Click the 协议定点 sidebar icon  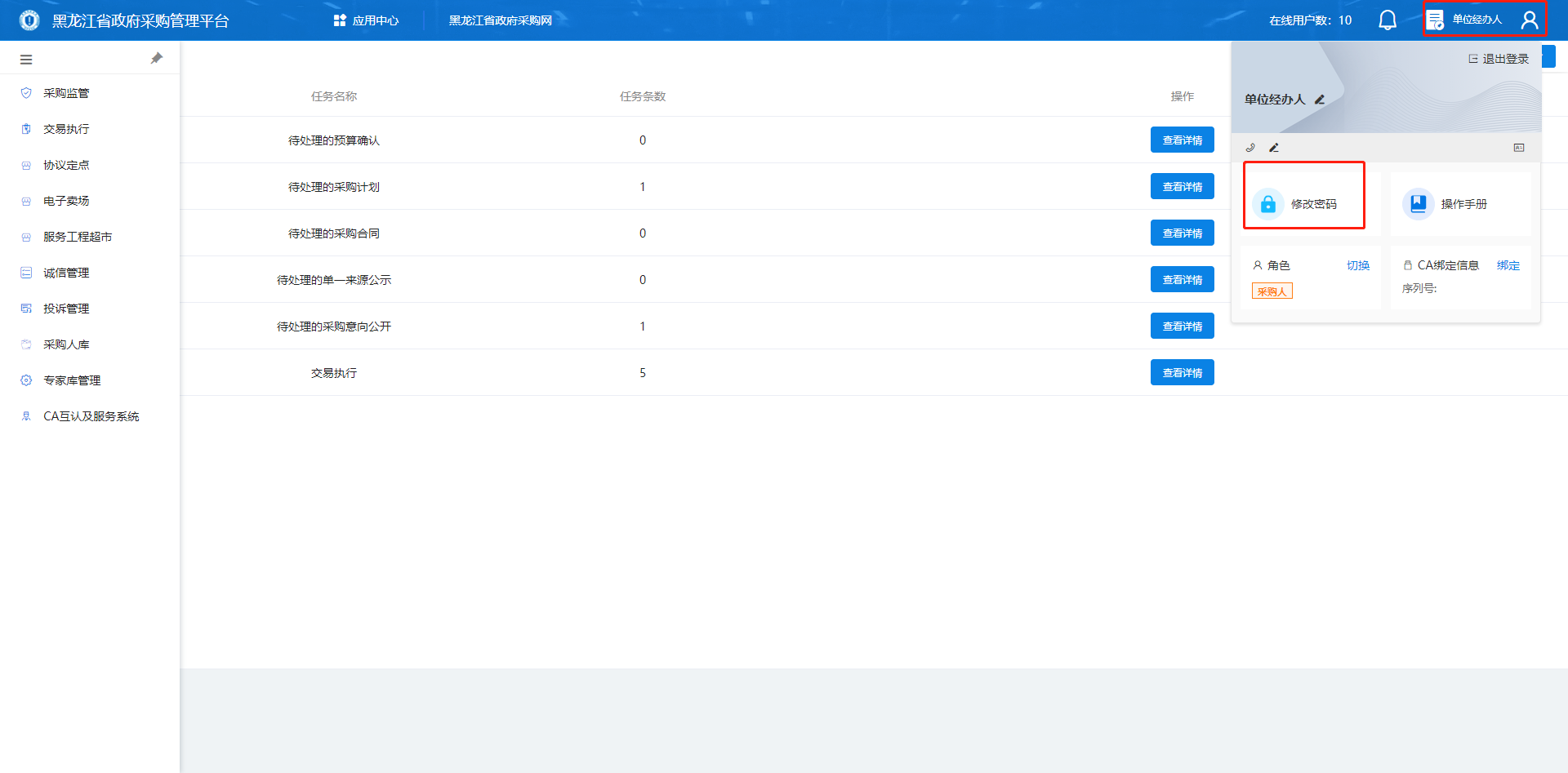click(26, 165)
